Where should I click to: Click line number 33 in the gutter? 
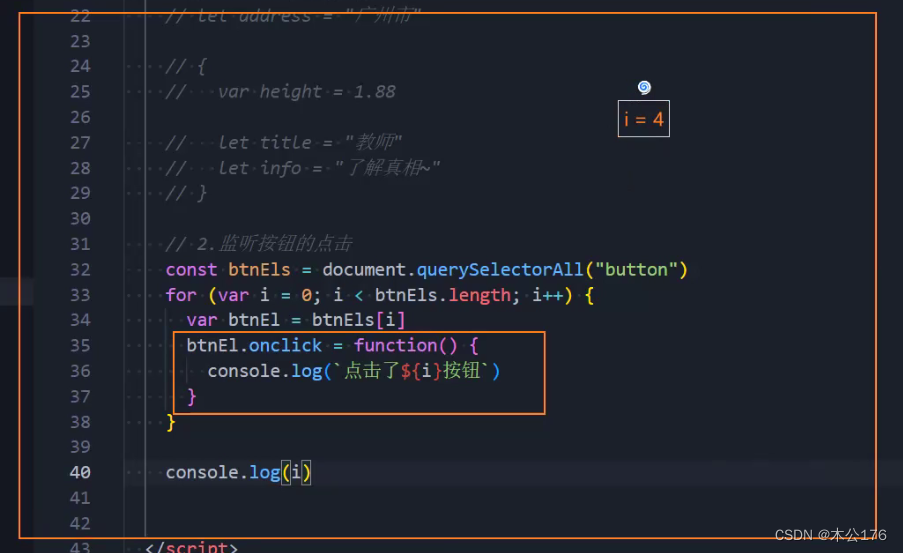(80, 295)
